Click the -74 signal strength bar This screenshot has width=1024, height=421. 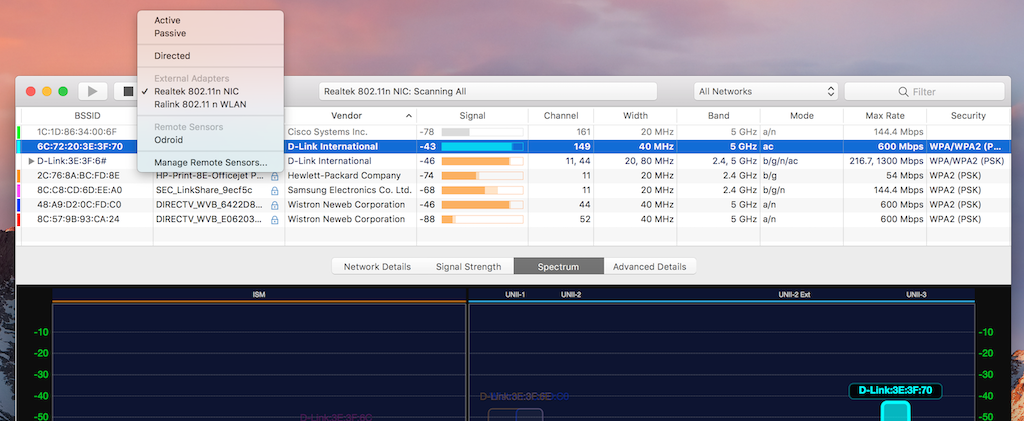tap(483, 176)
